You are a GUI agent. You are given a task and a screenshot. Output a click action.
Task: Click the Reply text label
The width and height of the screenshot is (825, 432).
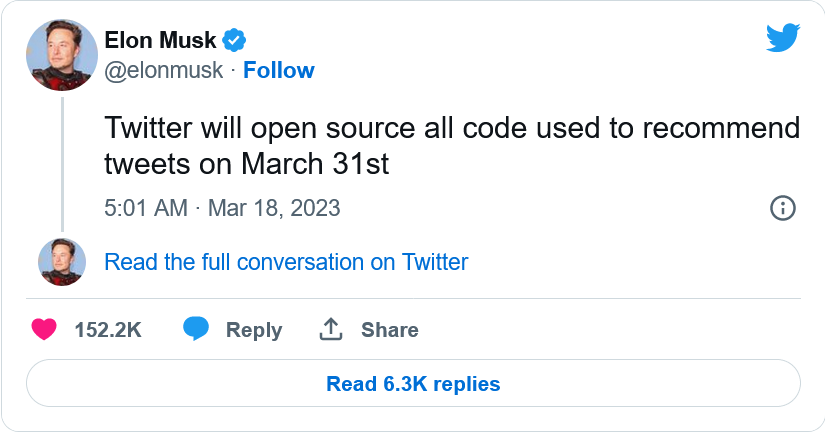point(253,330)
